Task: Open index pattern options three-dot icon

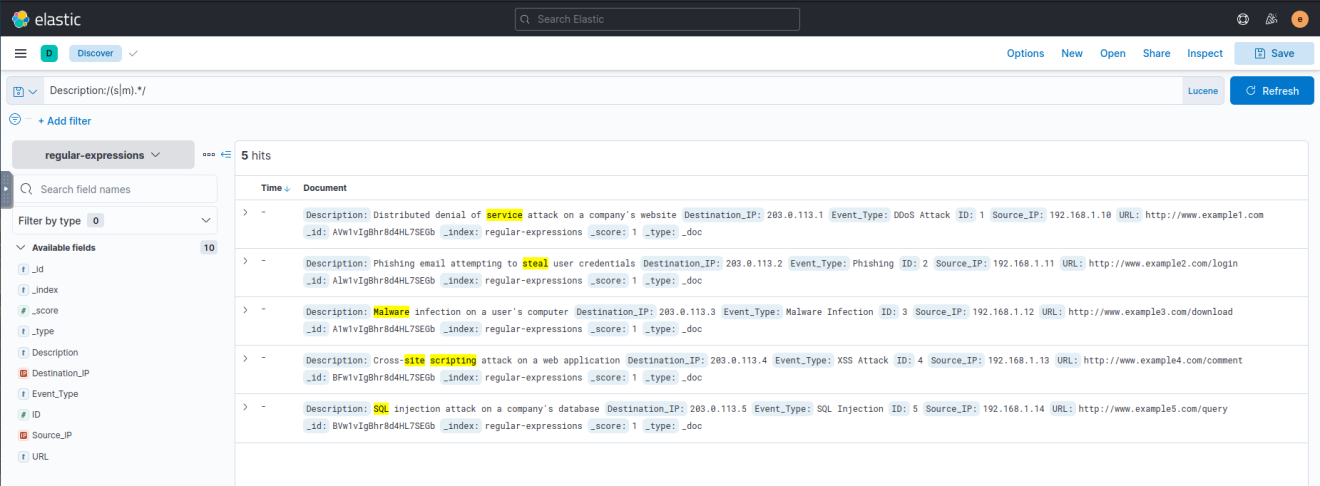Action: pyautogui.click(x=208, y=155)
